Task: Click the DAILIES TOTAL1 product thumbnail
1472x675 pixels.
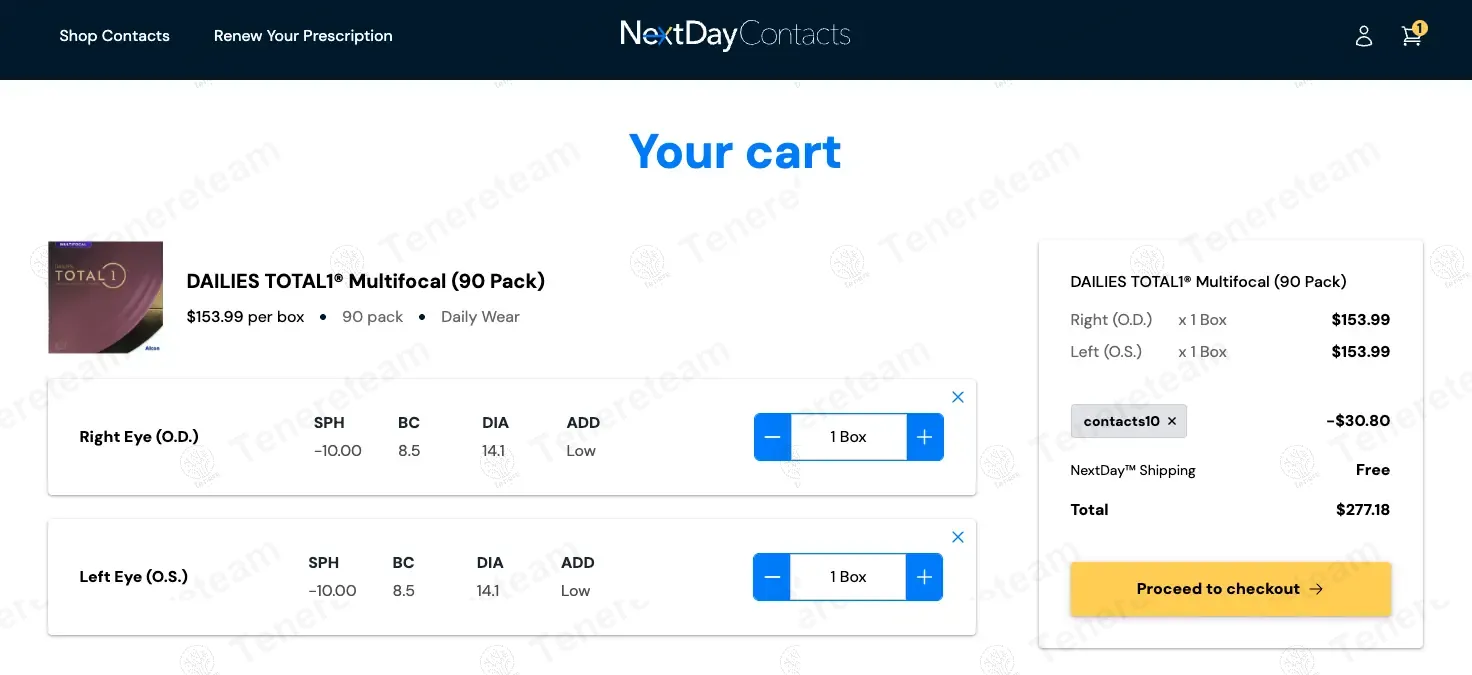Action: (105, 297)
